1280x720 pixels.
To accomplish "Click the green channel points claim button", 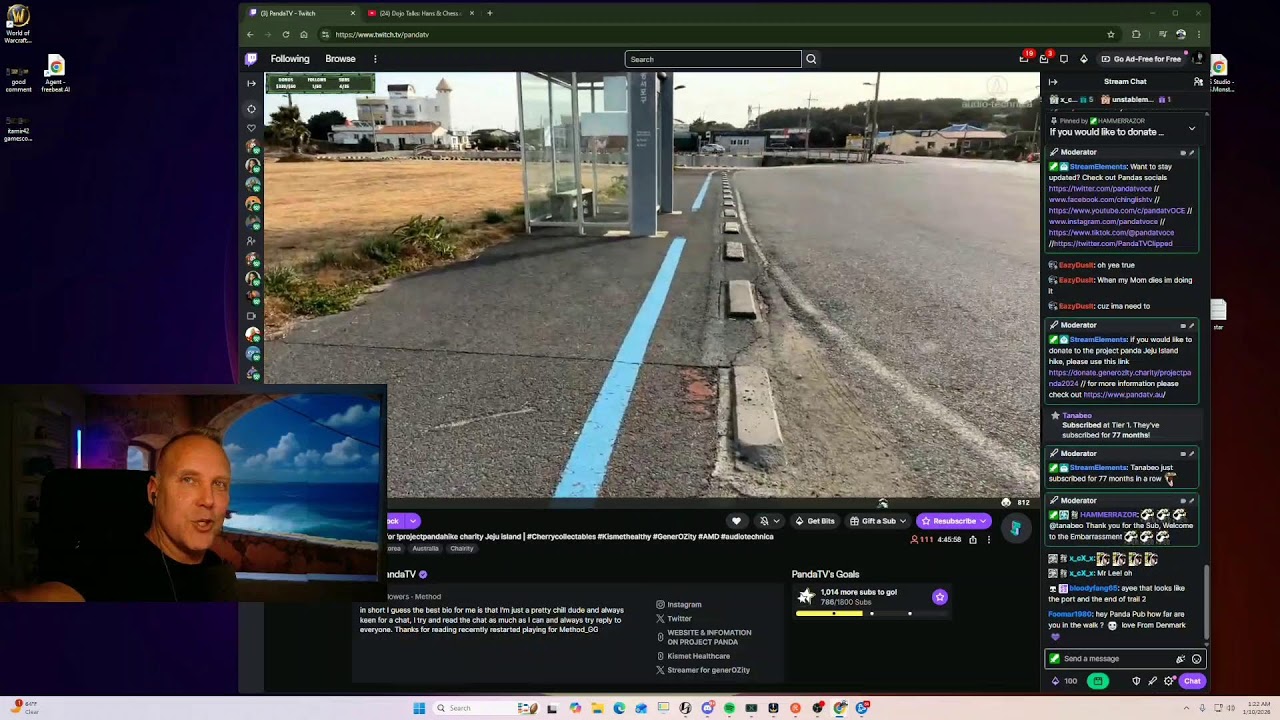I will (x=1098, y=681).
